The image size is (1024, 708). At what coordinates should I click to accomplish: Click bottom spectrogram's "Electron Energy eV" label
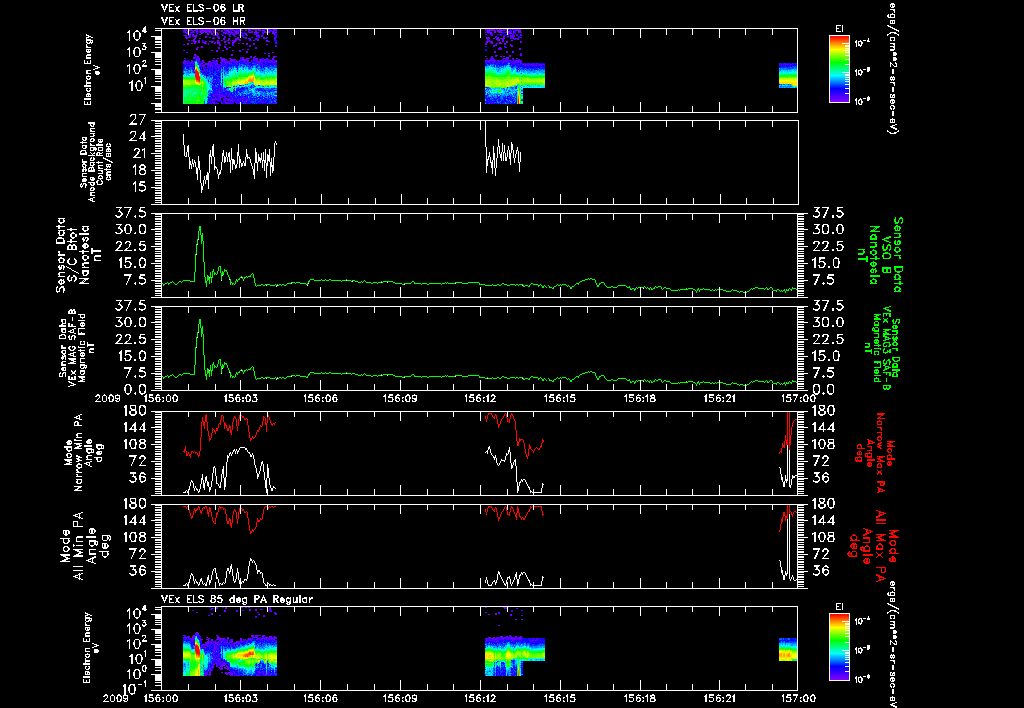(92, 648)
